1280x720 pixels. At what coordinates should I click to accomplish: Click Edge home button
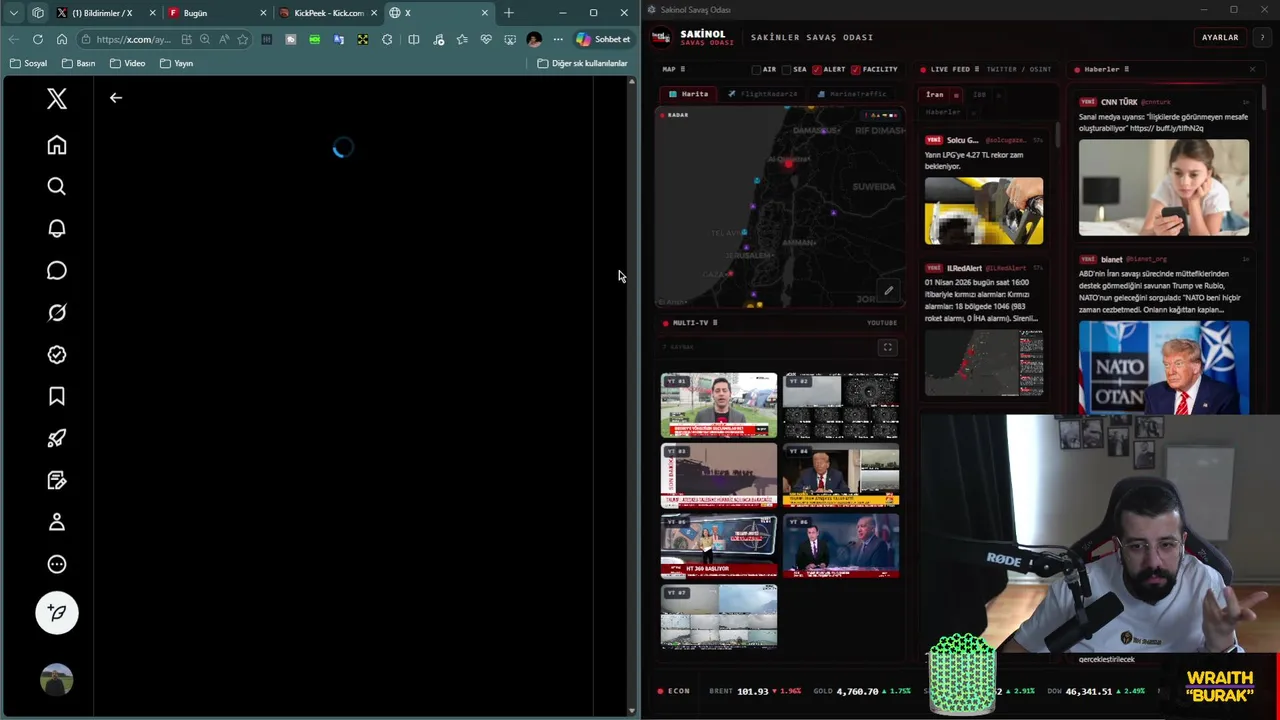(62, 39)
